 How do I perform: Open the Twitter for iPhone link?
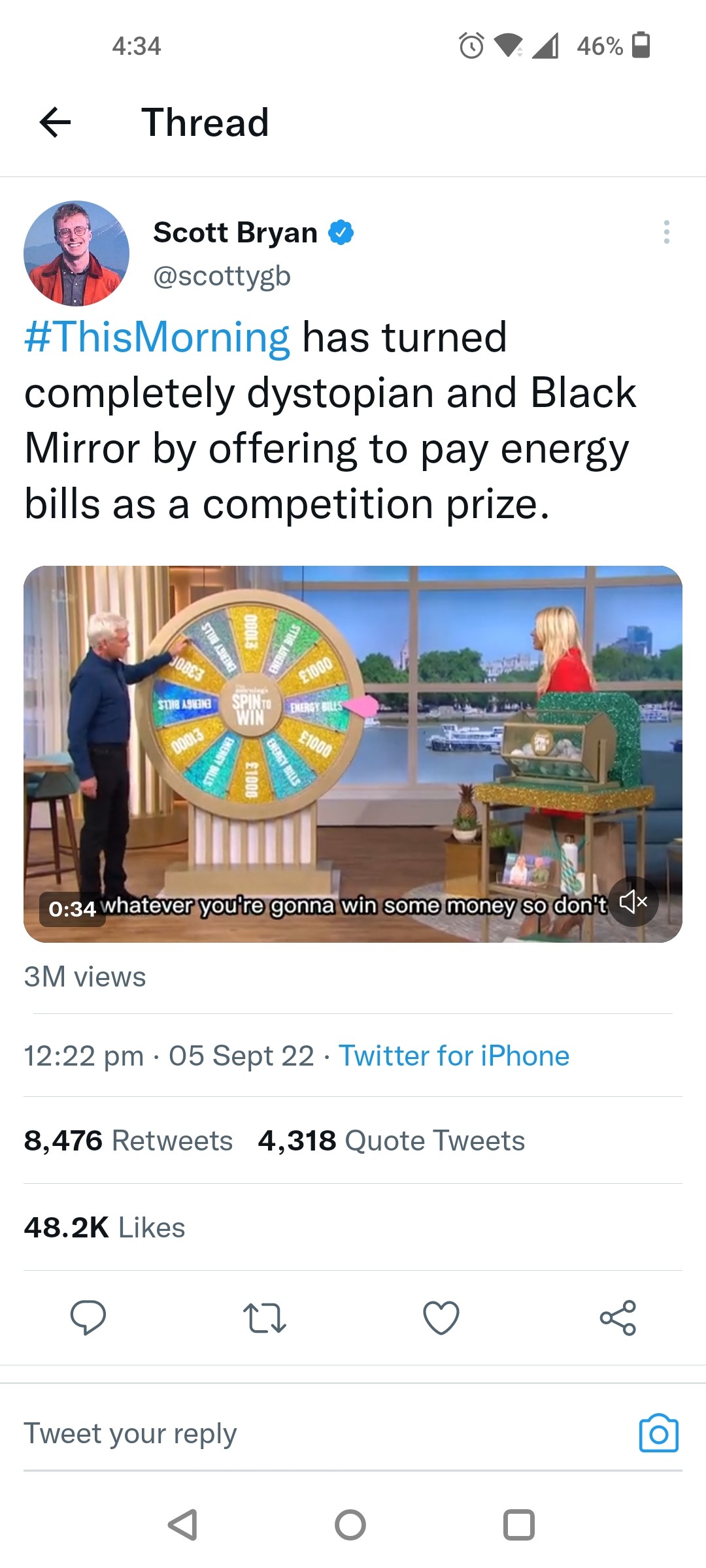(454, 1055)
